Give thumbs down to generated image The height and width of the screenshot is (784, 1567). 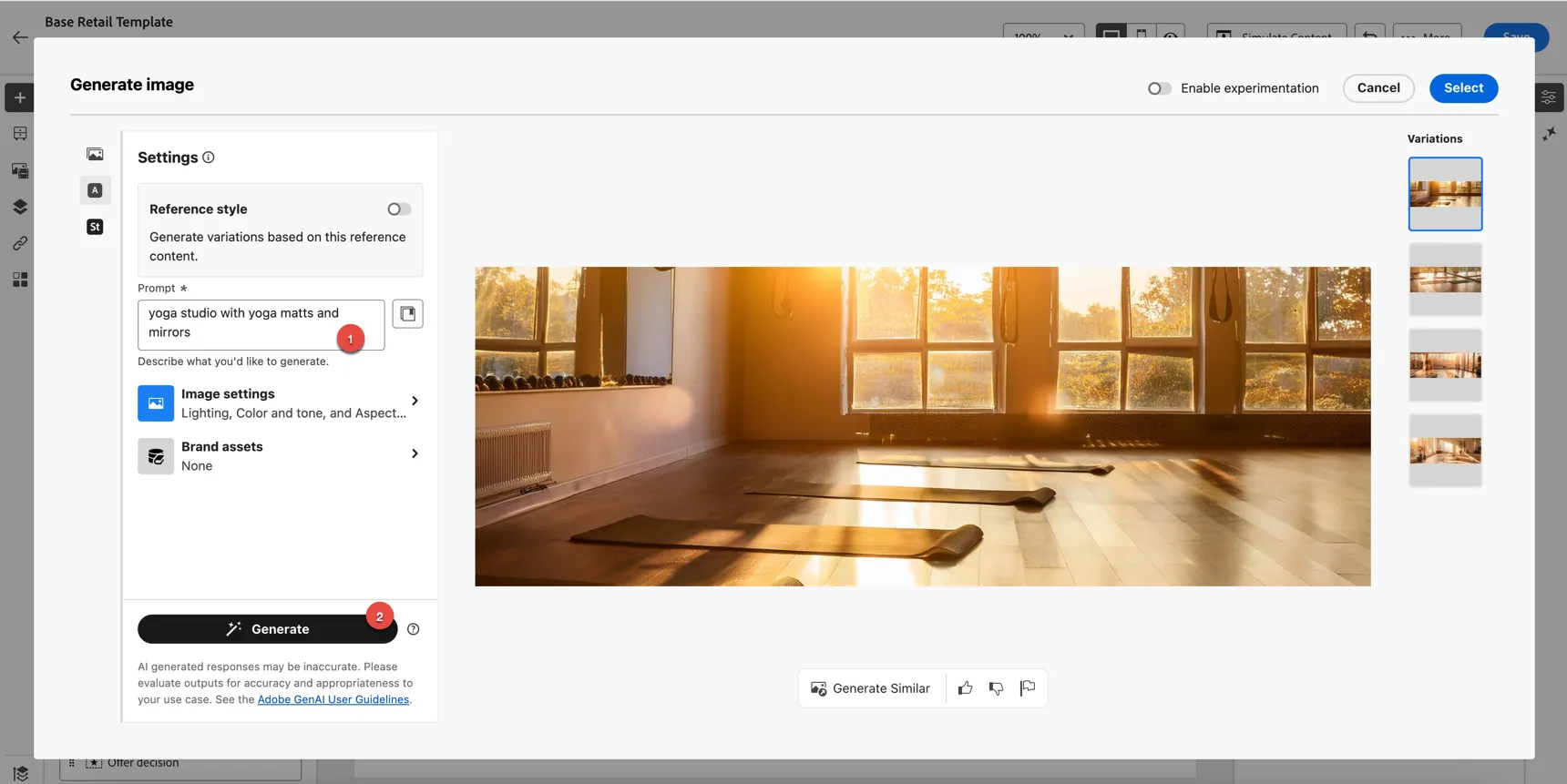pos(997,688)
